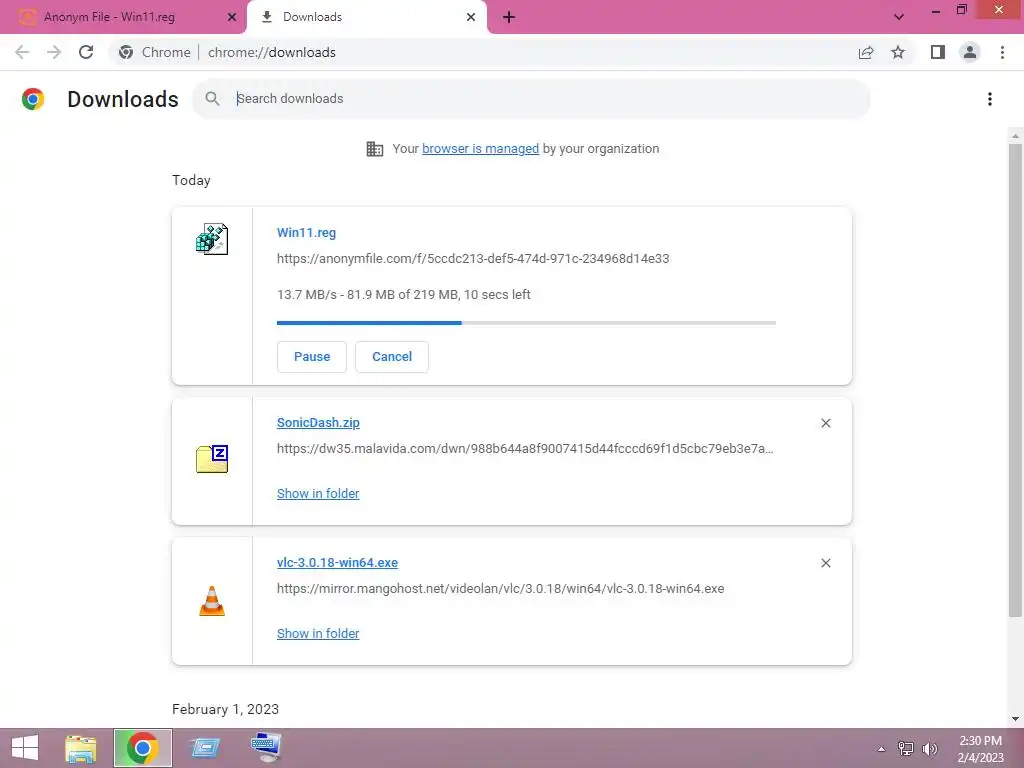Close the Downloads tab

point(471,17)
